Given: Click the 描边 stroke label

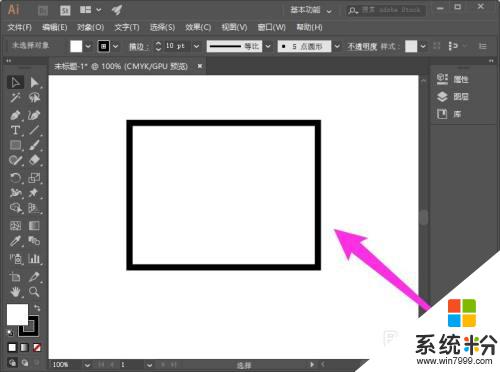Looking at the screenshot, I should (139, 46).
